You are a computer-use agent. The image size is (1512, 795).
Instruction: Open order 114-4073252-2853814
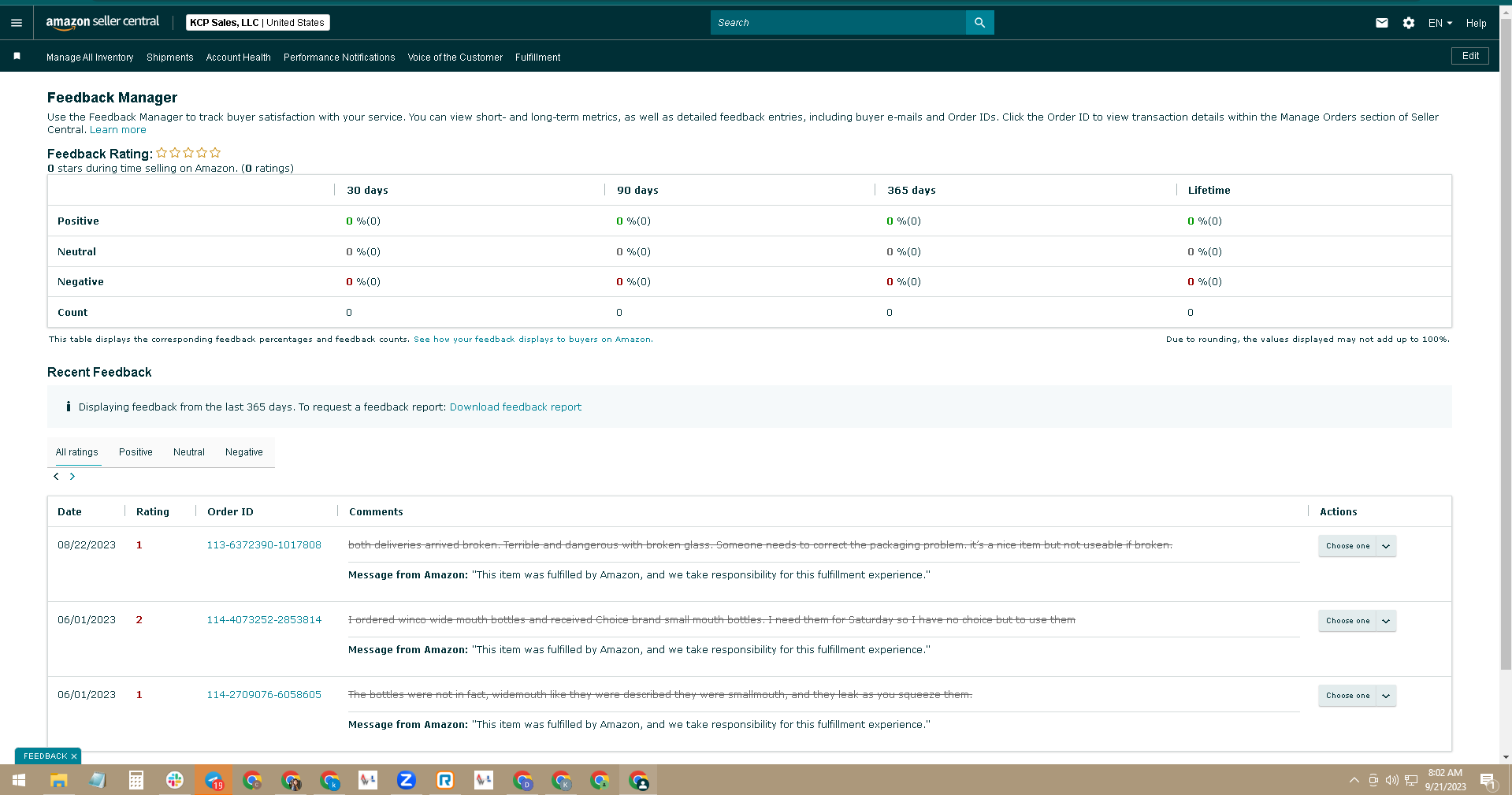[264, 620]
